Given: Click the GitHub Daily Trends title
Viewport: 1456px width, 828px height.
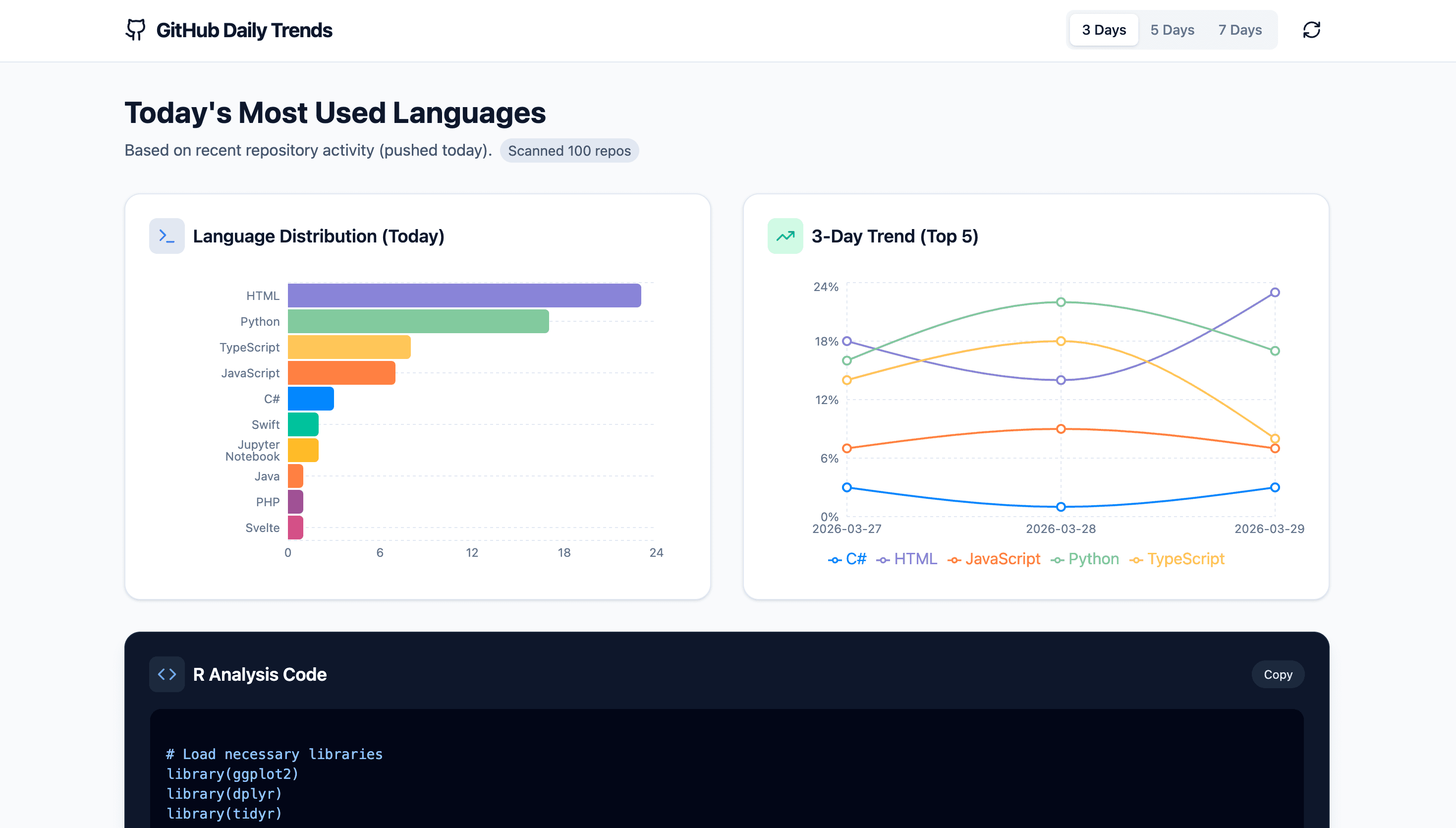Looking at the screenshot, I should pos(244,30).
